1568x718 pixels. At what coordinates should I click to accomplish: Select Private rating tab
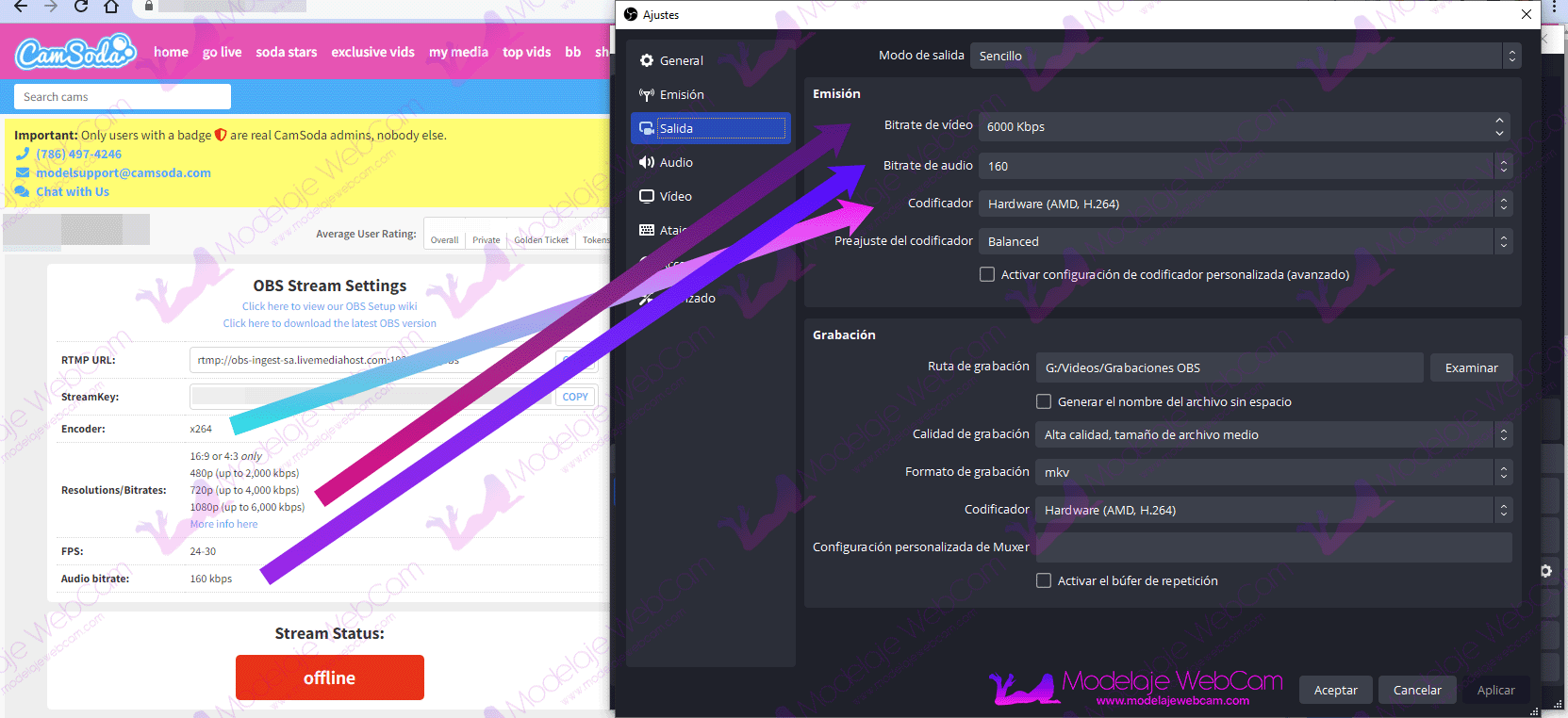tap(487, 239)
